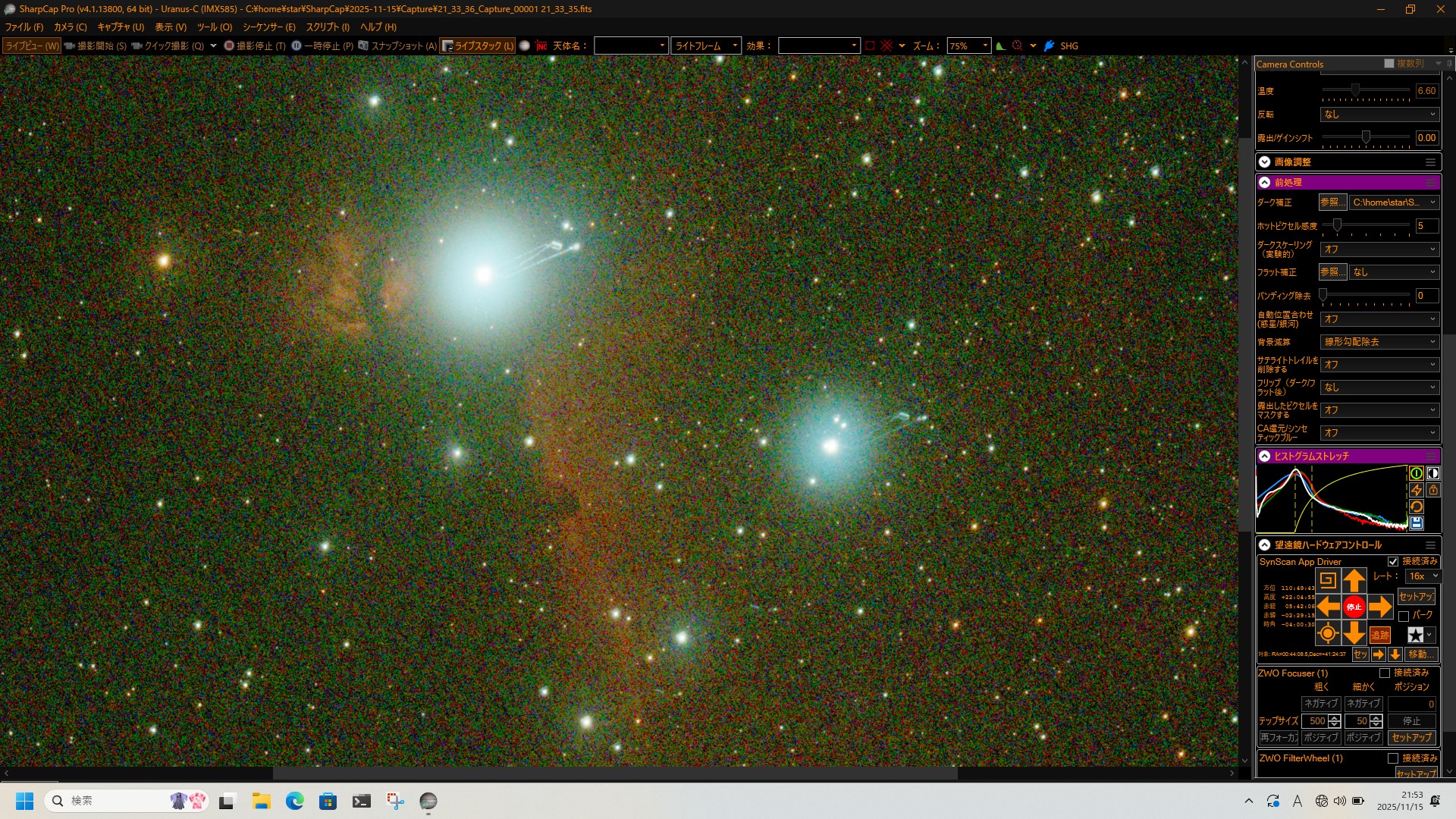Open the ツール (O) menu

215,27
